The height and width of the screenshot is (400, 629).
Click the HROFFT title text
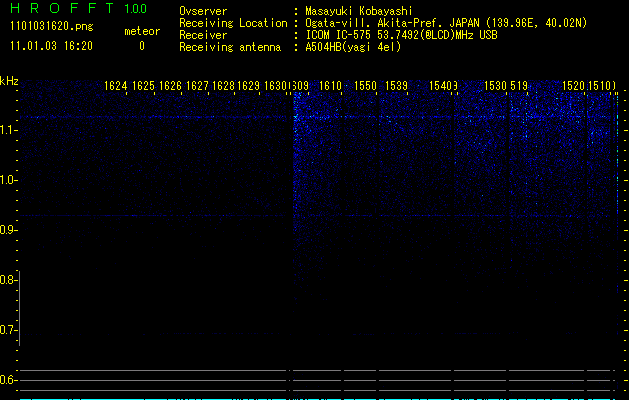tap(62, 8)
